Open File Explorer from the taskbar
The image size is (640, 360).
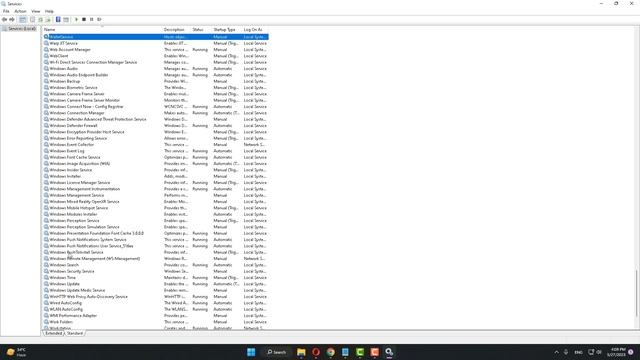(301, 352)
